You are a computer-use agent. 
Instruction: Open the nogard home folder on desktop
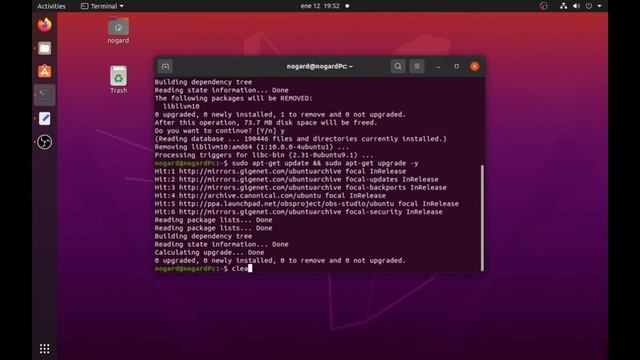pyautogui.click(x=118, y=31)
